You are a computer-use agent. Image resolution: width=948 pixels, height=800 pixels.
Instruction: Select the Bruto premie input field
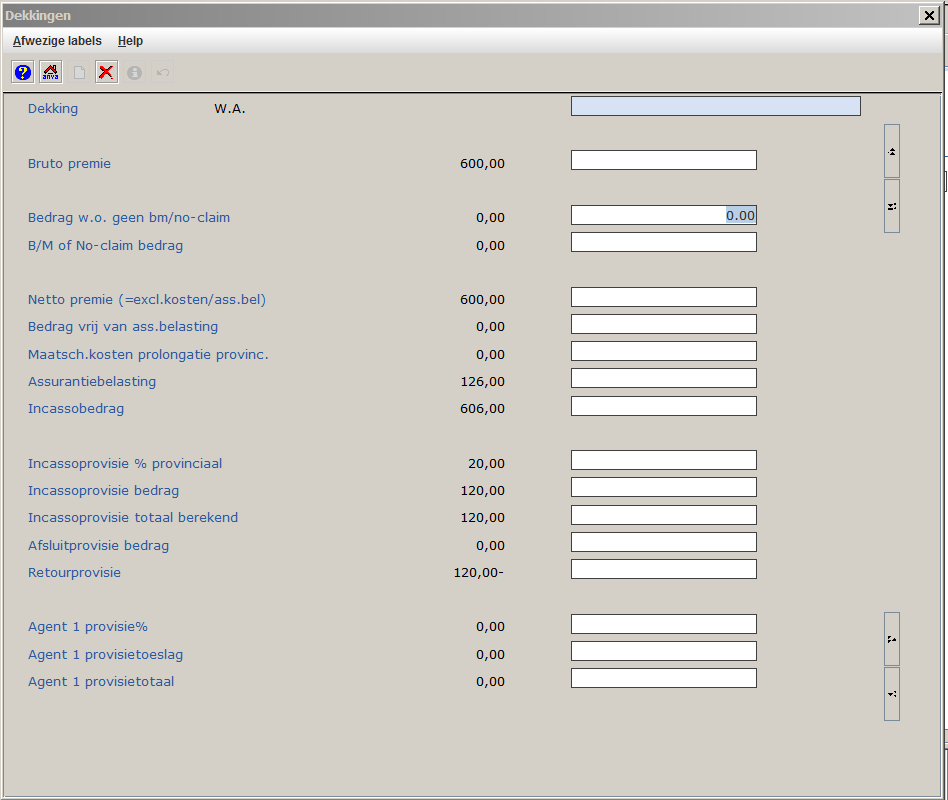[x=663, y=160]
